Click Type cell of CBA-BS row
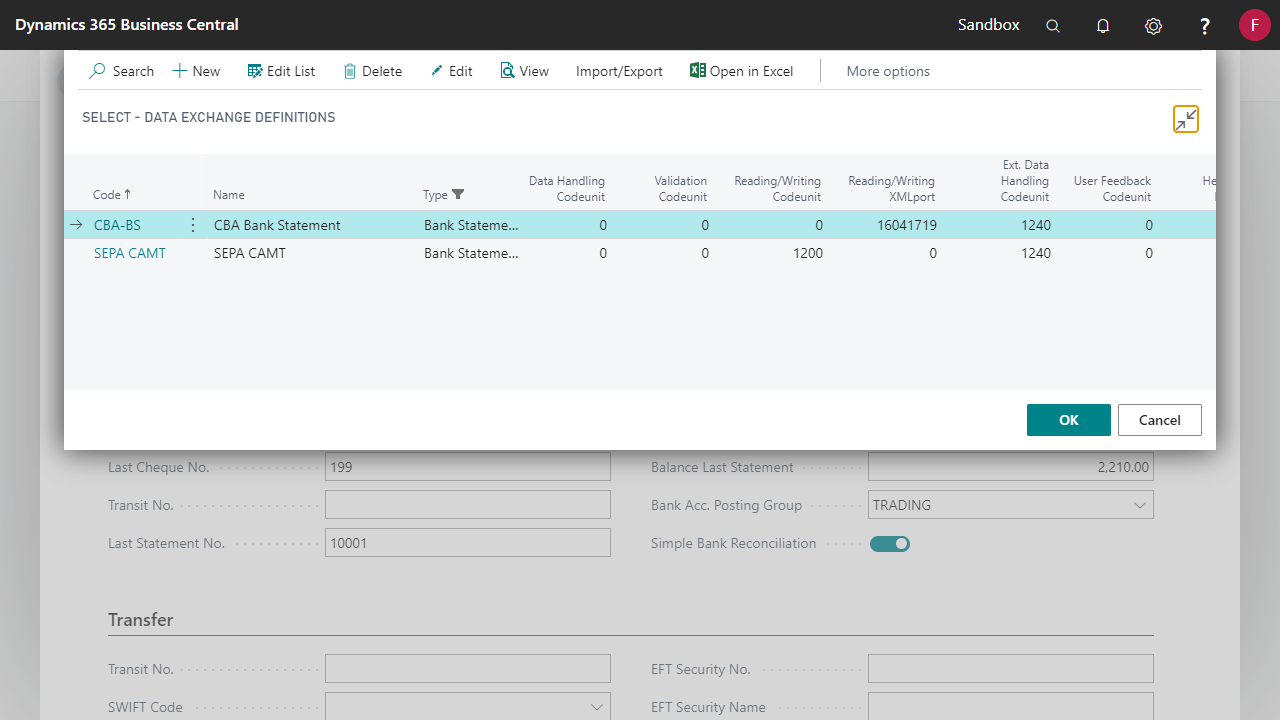The height and width of the screenshot is (720, 1280). tap(471, 225)
